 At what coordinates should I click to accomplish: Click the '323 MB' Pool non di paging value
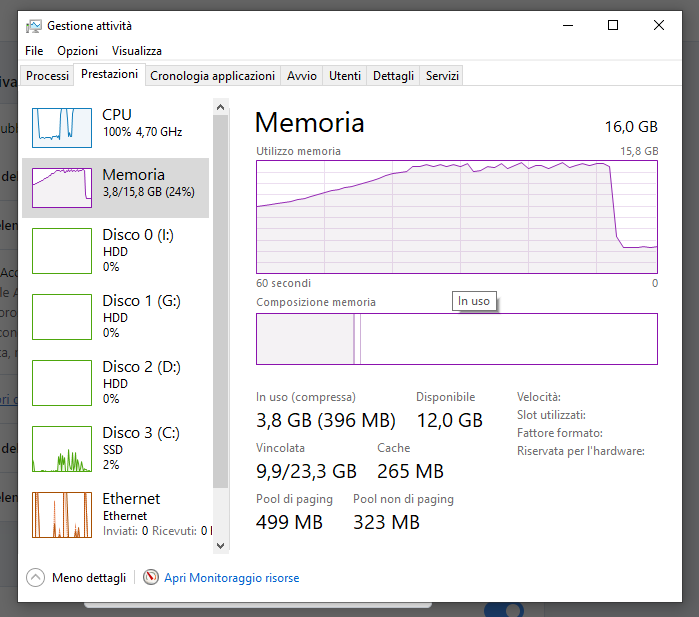pyautogui.click(x=386, y=522)
